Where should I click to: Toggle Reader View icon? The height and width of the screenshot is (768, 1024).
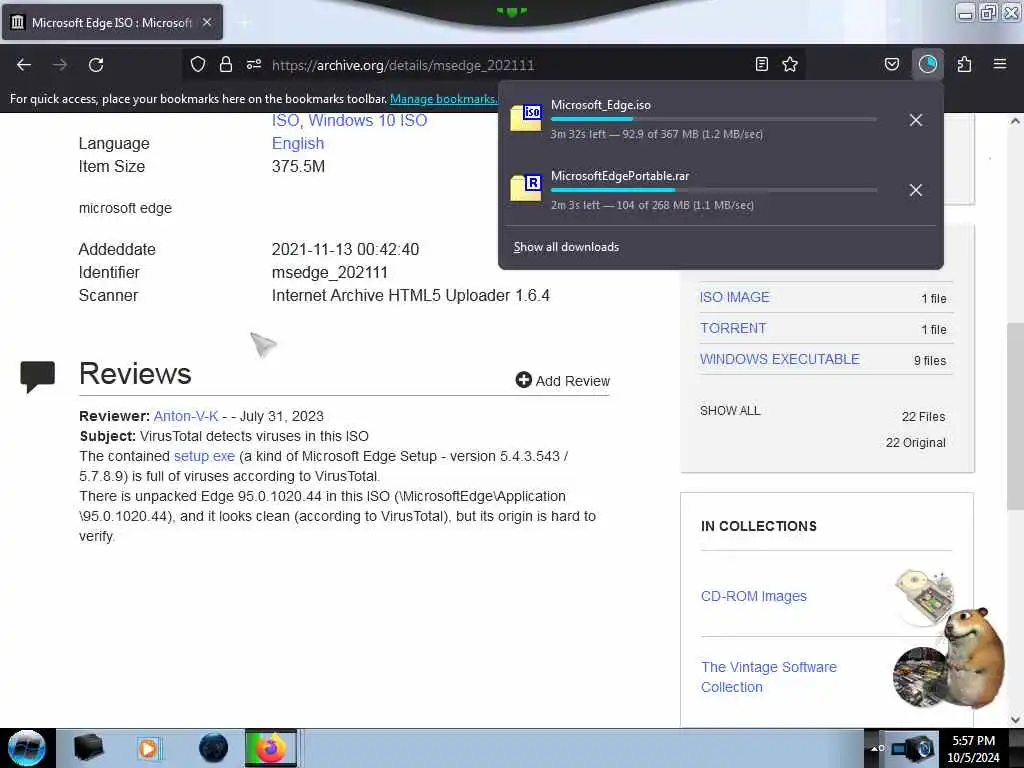click(761, 64)
